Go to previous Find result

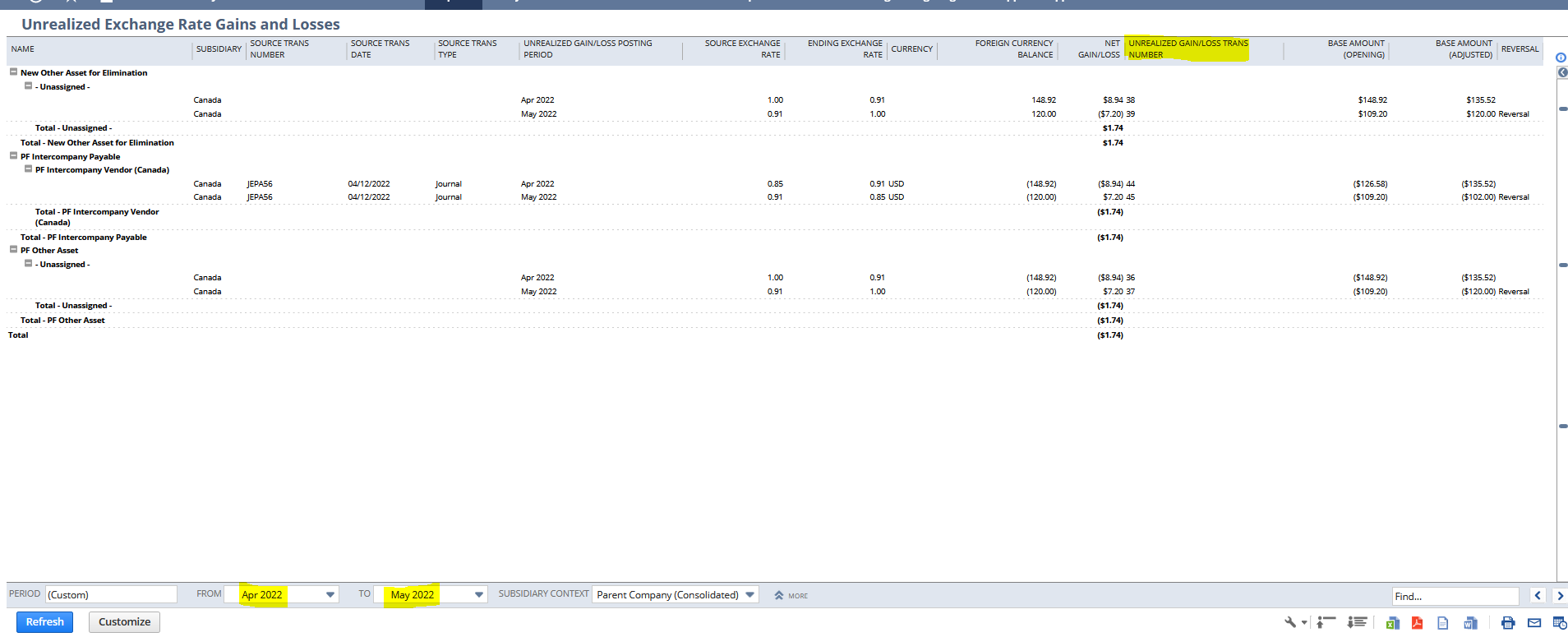click(x=1538, y=596)
